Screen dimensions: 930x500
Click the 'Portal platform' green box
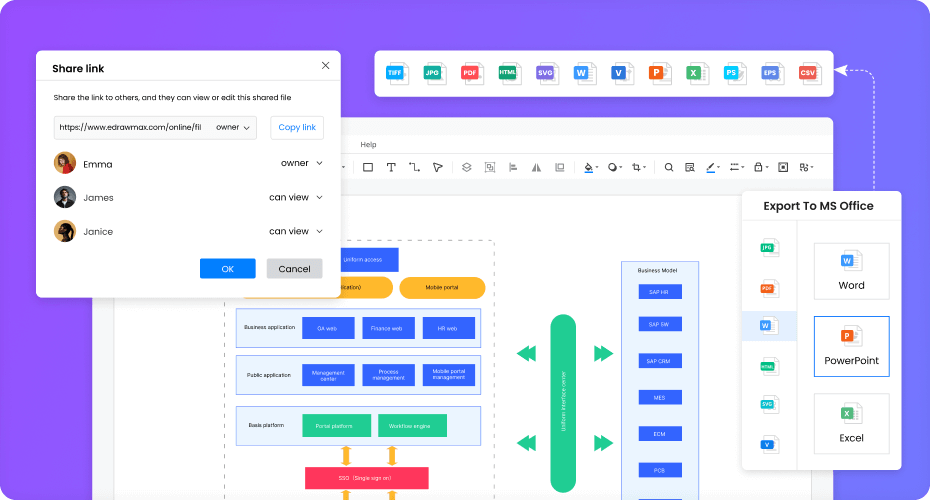(336, 426)
